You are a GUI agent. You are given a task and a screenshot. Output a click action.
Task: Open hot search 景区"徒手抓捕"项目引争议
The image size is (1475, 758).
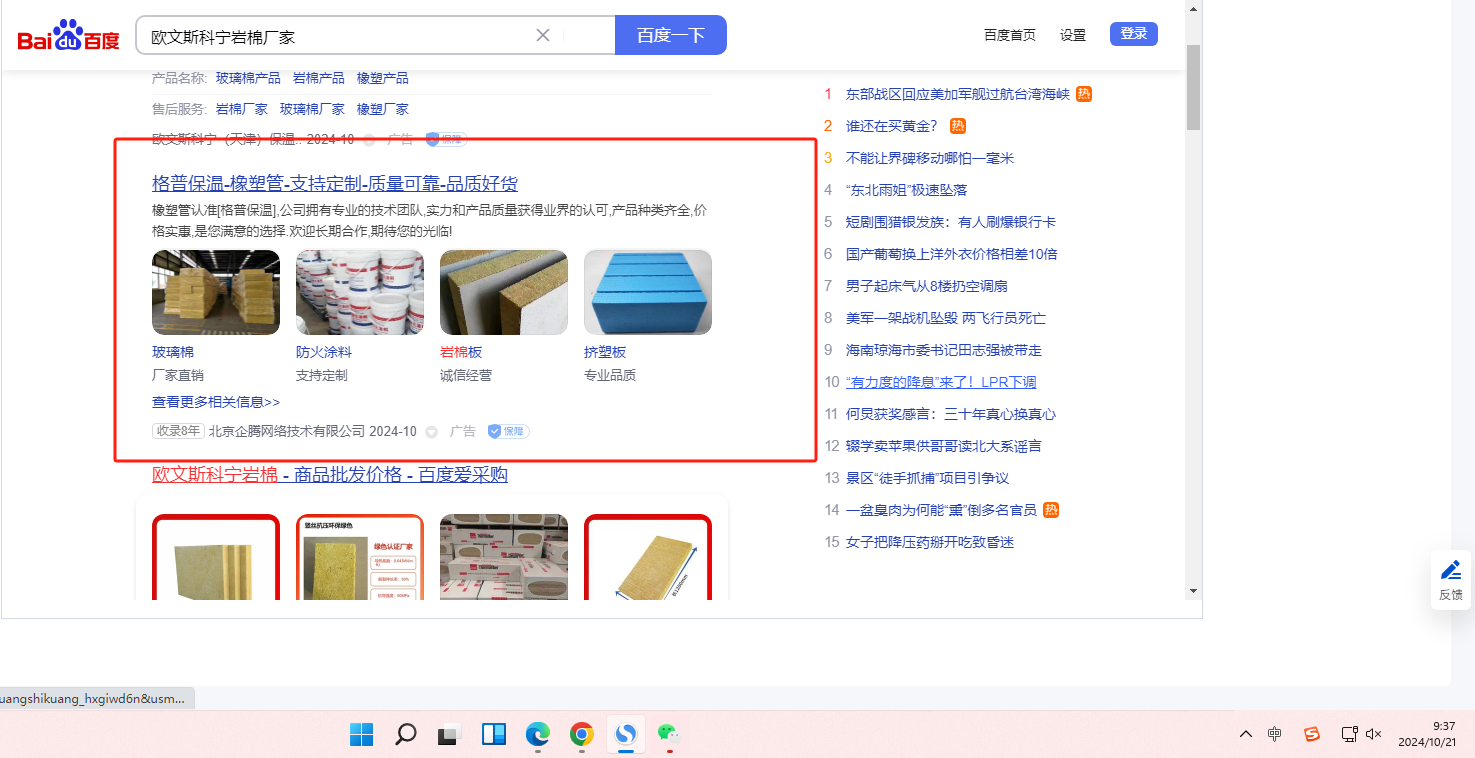[927, 478]
